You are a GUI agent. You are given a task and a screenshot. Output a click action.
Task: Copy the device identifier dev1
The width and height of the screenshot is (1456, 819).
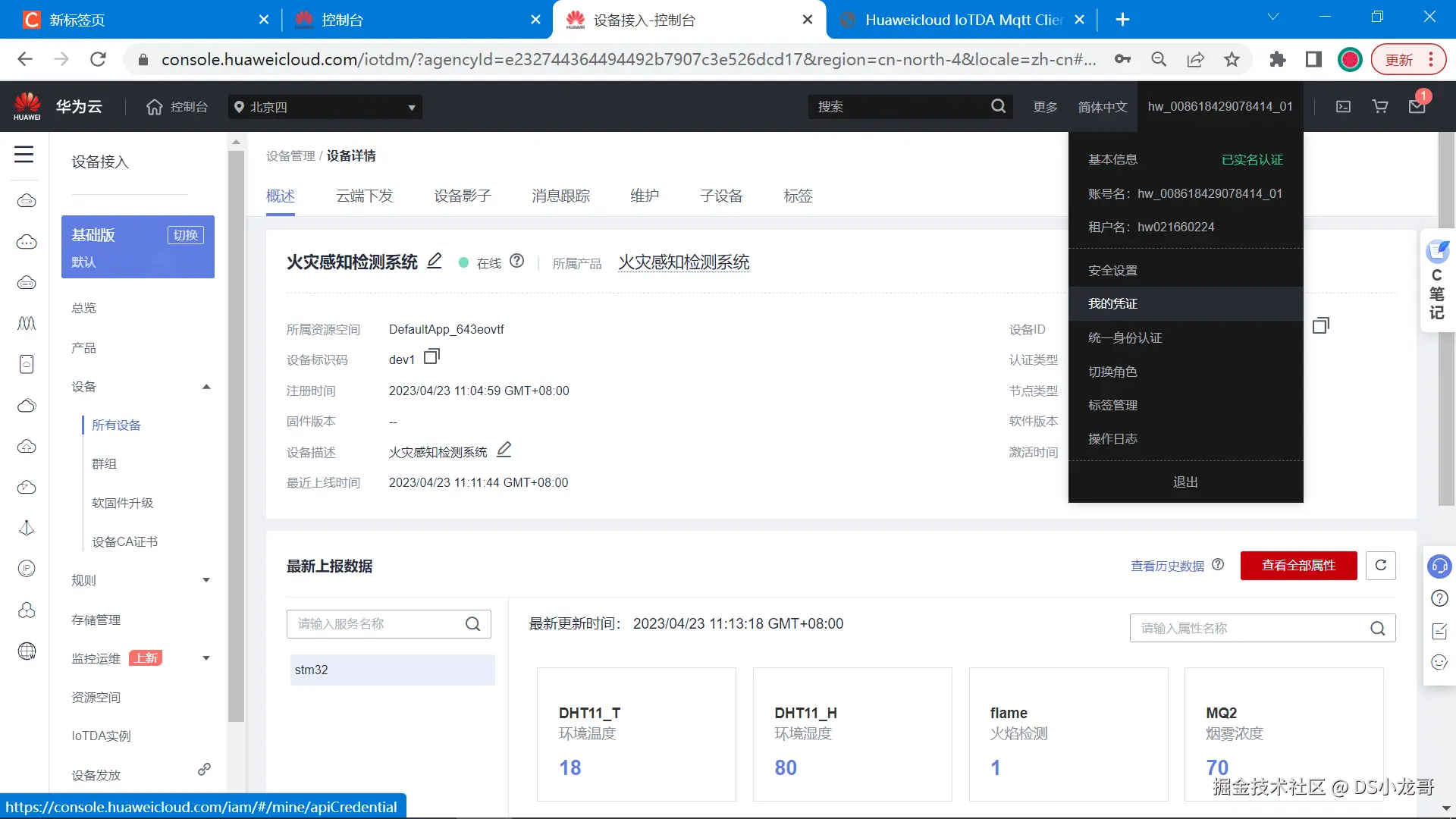click(431, 356)
